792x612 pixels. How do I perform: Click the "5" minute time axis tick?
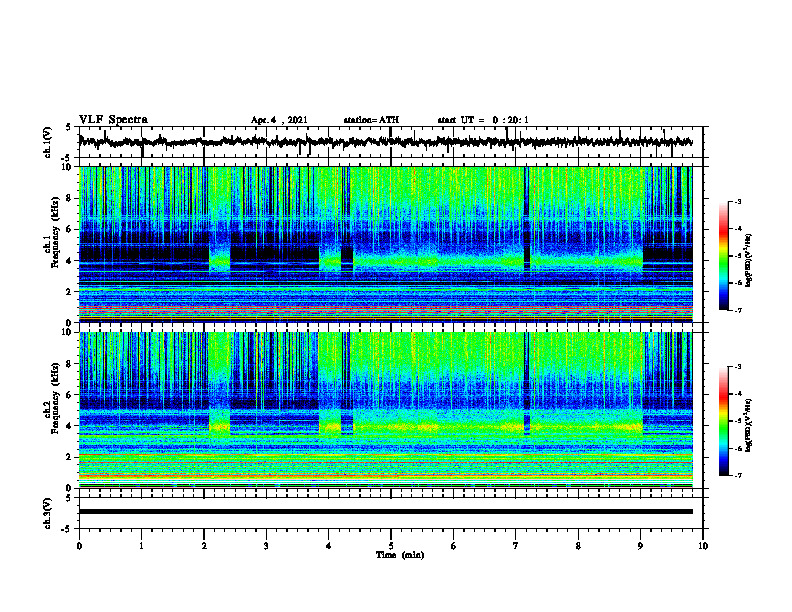click(391, 546)
